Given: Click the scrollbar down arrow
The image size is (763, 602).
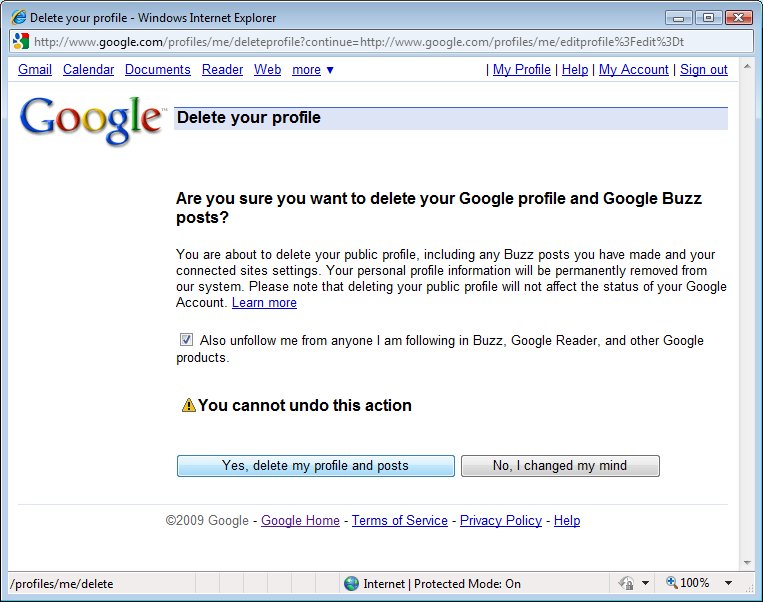Looking at the screenshot, I should click(x=747, y=563).
